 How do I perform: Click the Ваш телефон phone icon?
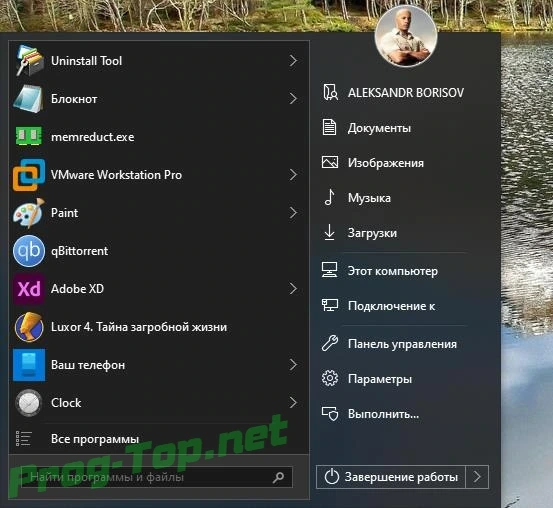tap(29, 365)
